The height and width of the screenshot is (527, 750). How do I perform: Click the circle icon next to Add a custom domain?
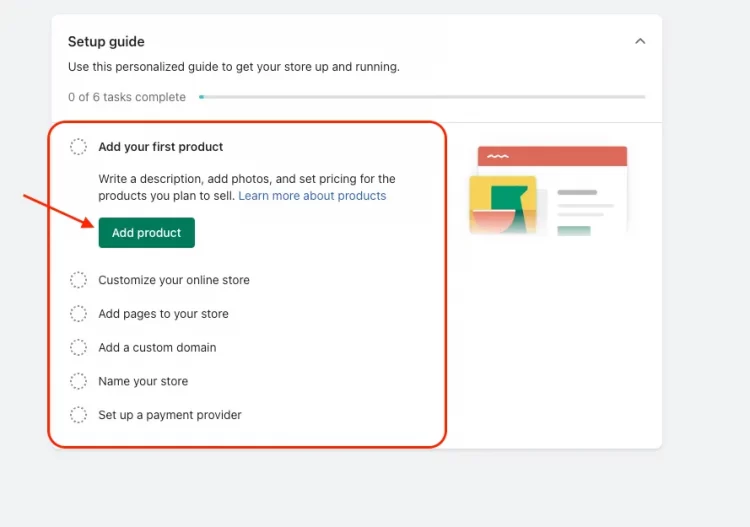78,348
